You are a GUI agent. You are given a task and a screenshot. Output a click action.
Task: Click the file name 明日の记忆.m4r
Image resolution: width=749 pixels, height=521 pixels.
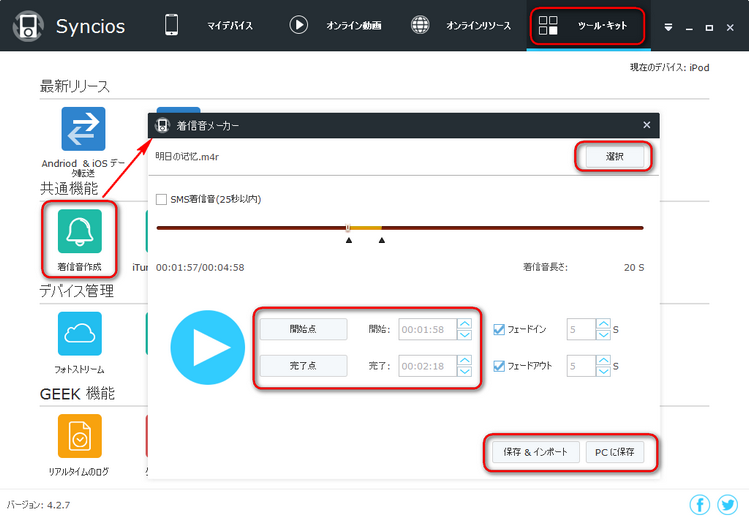coord(187,157)
